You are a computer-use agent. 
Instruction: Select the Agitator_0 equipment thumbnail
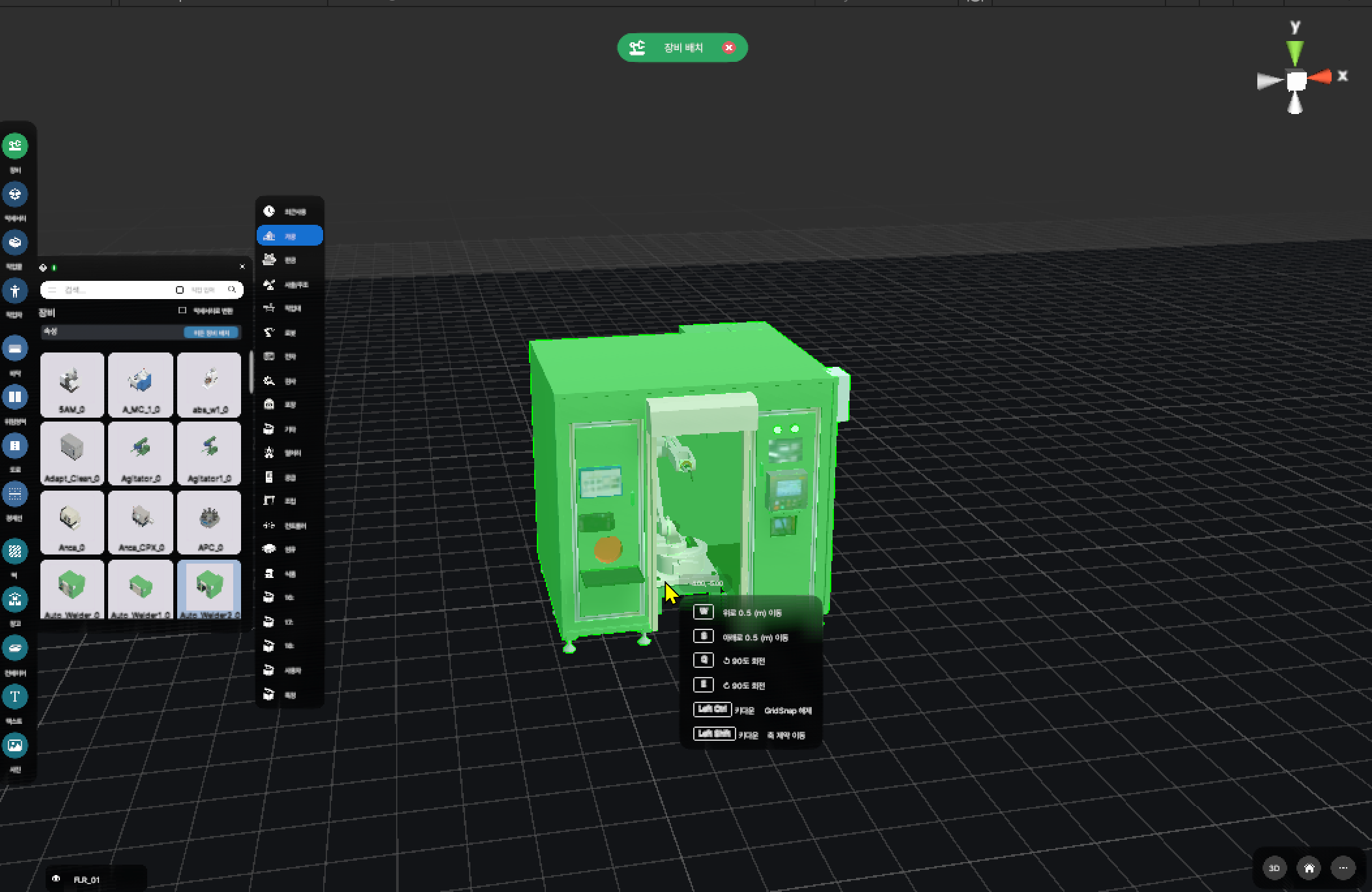141,453
